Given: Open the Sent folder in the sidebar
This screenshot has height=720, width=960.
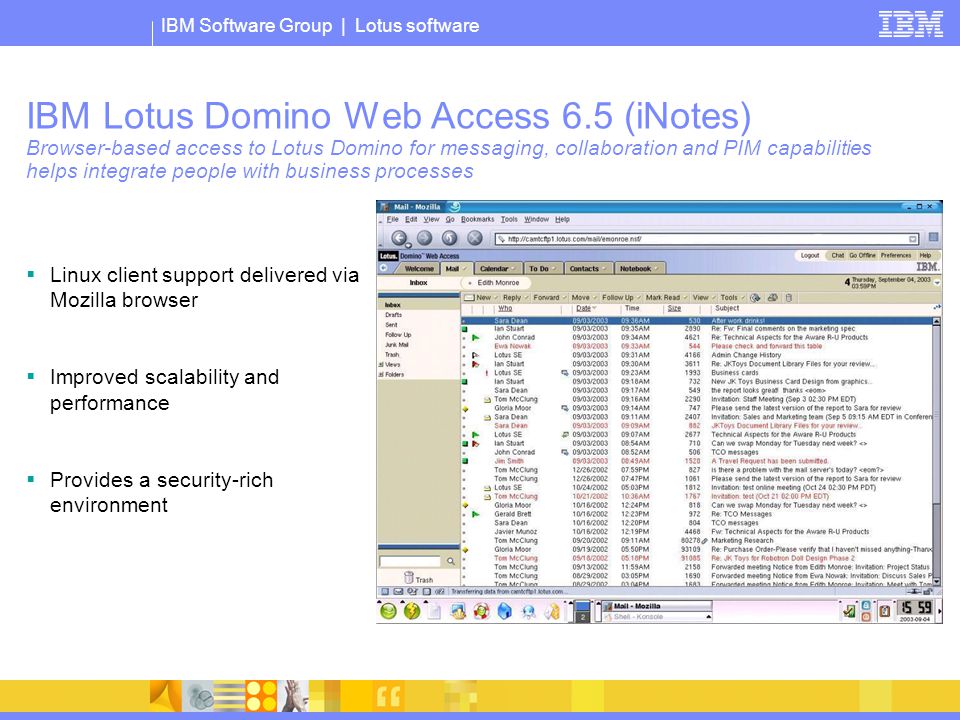Looking at the screenshot, I should [x=391, y=324].
